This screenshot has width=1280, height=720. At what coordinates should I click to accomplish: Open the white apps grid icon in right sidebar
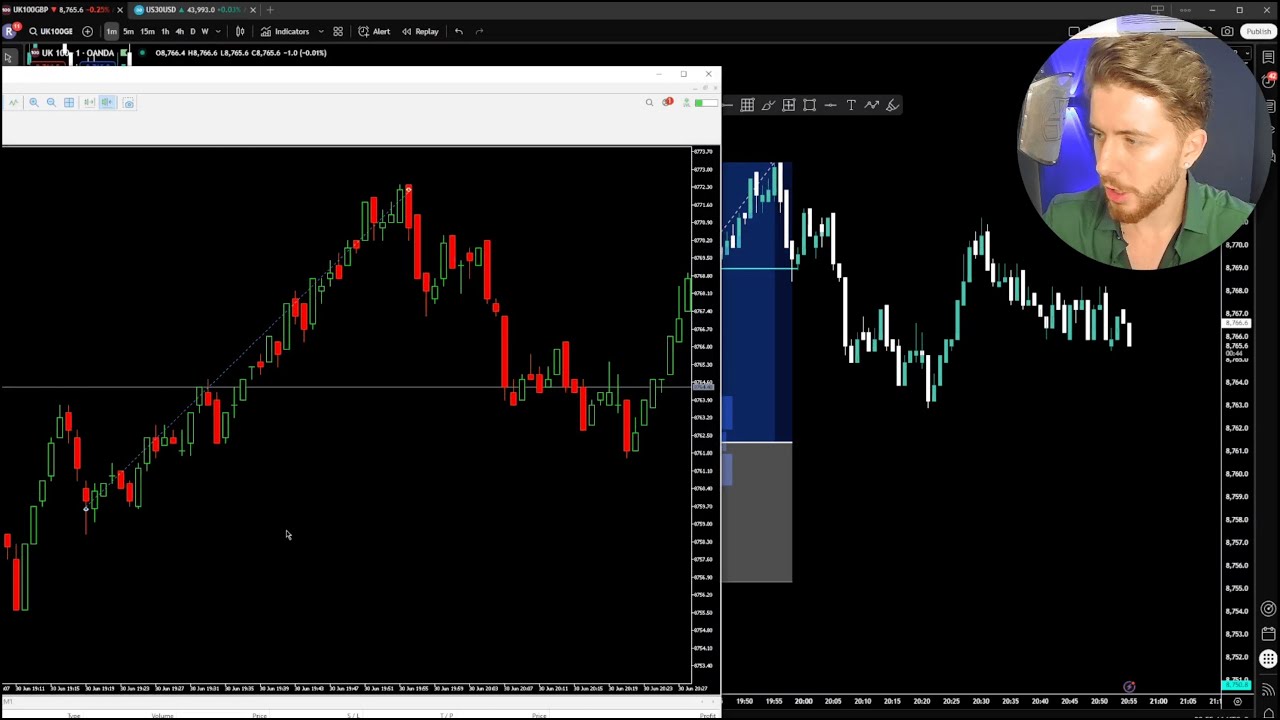[x=1268, y=658]
